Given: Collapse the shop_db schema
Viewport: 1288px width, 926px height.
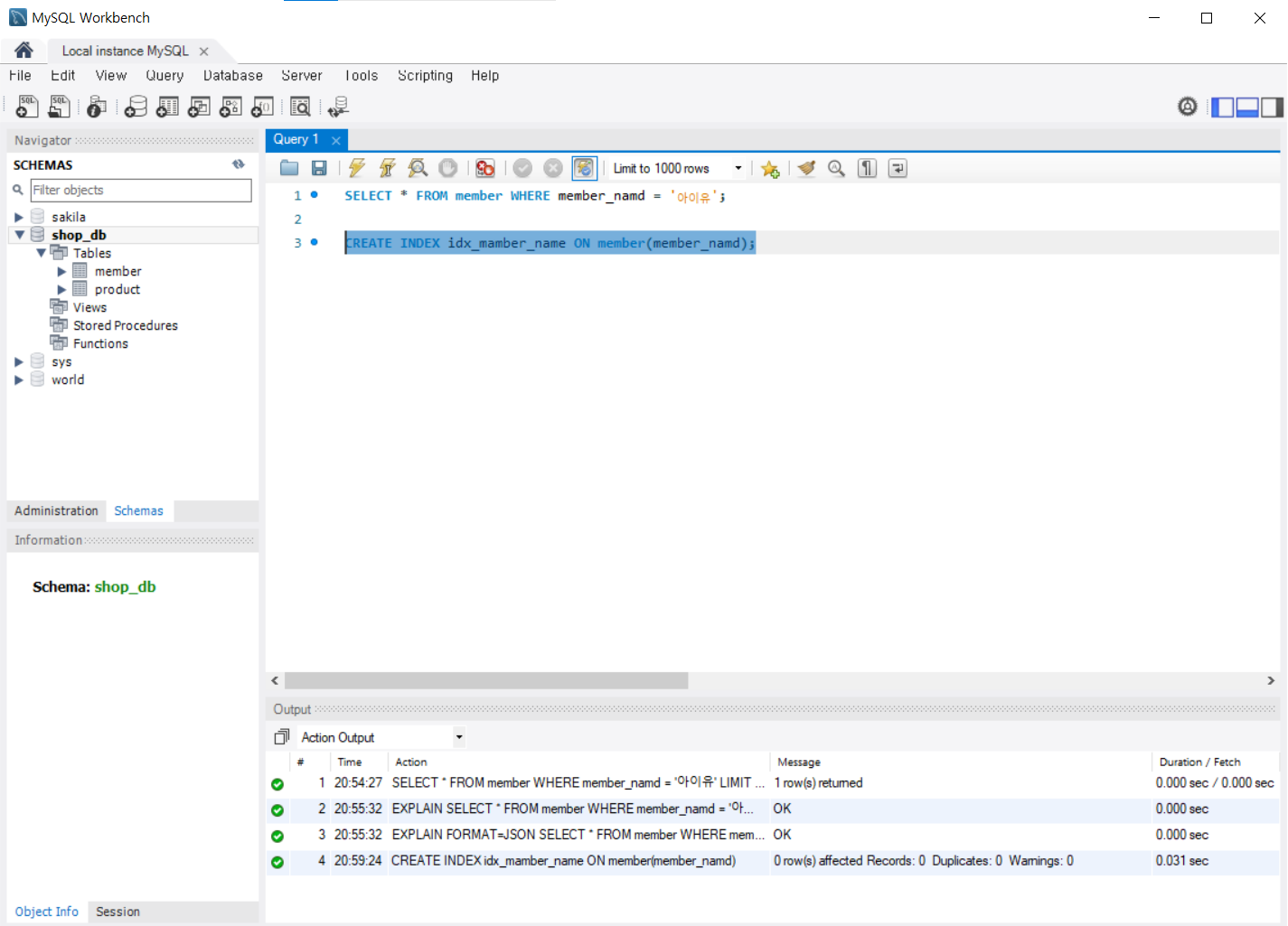Looking at the screenshot, I should coord(19,235).
